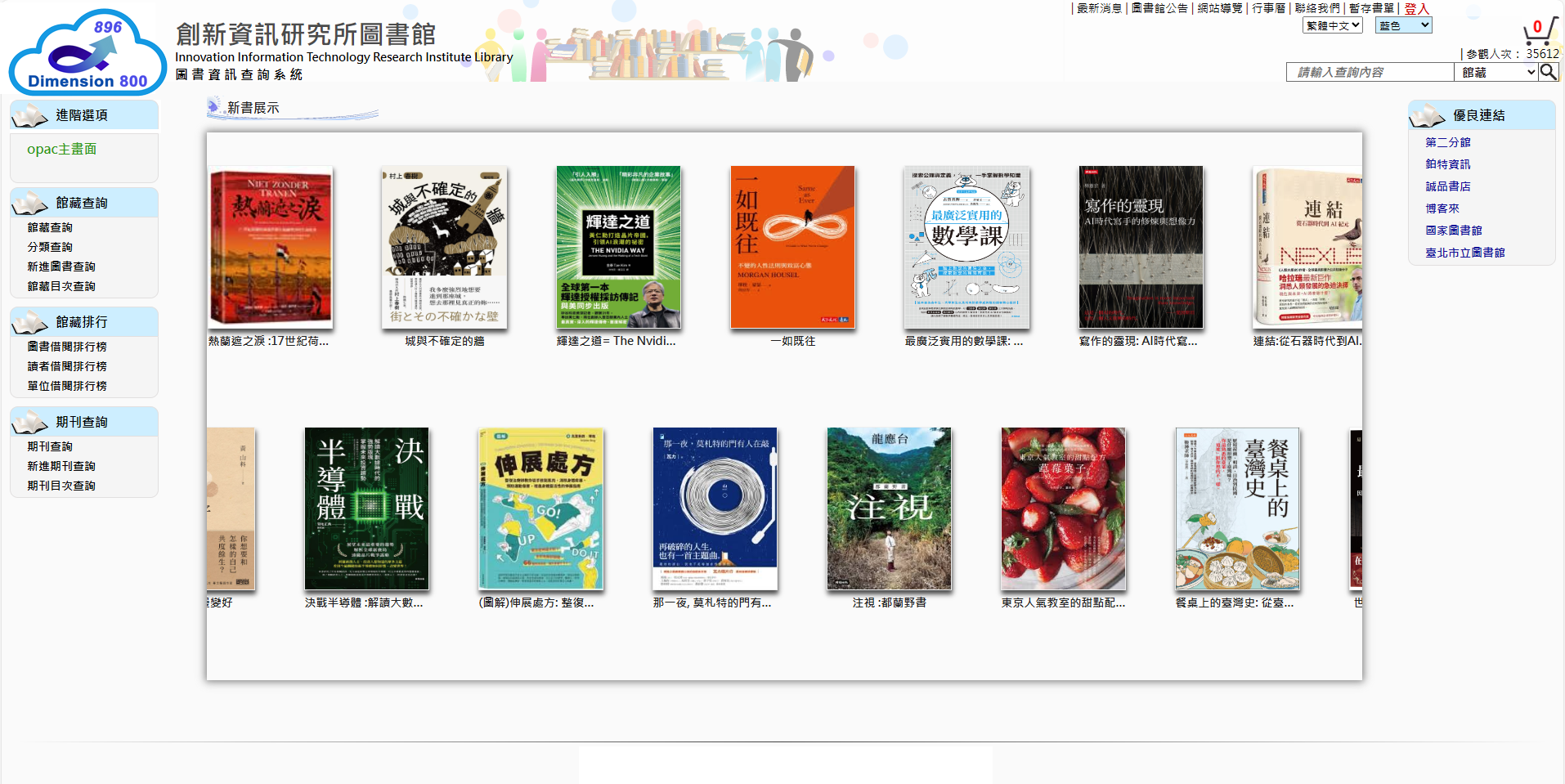Open the opac主畫面 link
The image size is (1565, 784).
coord(61,149)
